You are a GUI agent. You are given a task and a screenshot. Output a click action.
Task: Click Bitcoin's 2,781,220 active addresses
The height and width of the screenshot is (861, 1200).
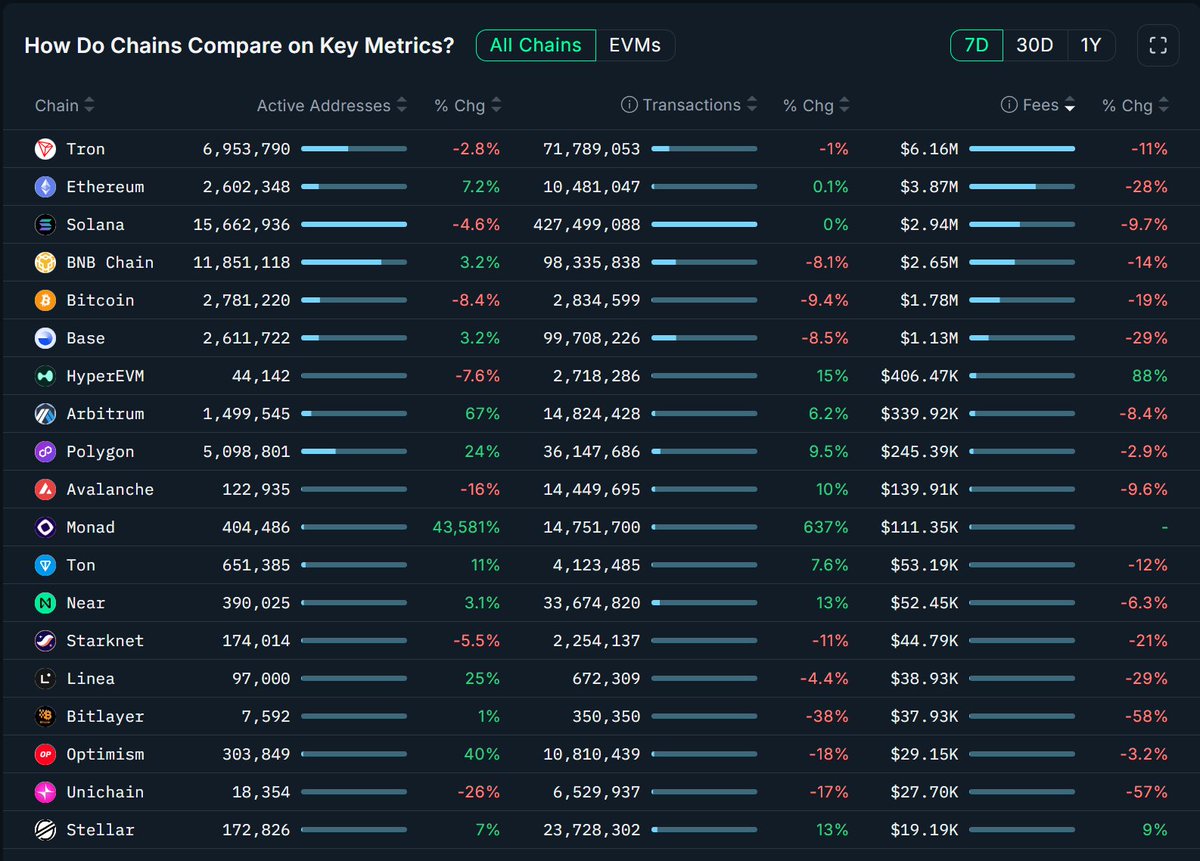click(x=246, y=300)
